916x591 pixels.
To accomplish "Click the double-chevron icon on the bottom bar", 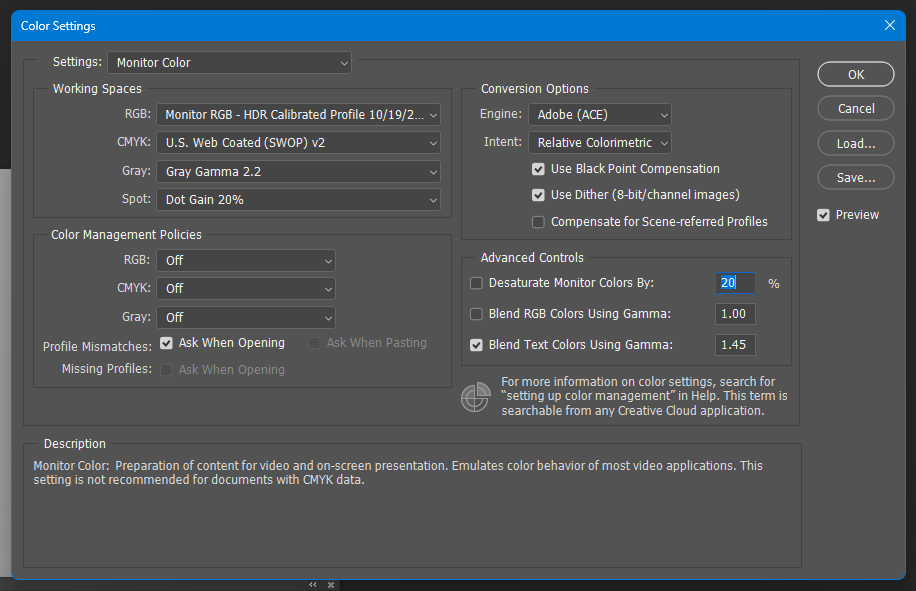I will pyautogui.click(x=313, y=584).
